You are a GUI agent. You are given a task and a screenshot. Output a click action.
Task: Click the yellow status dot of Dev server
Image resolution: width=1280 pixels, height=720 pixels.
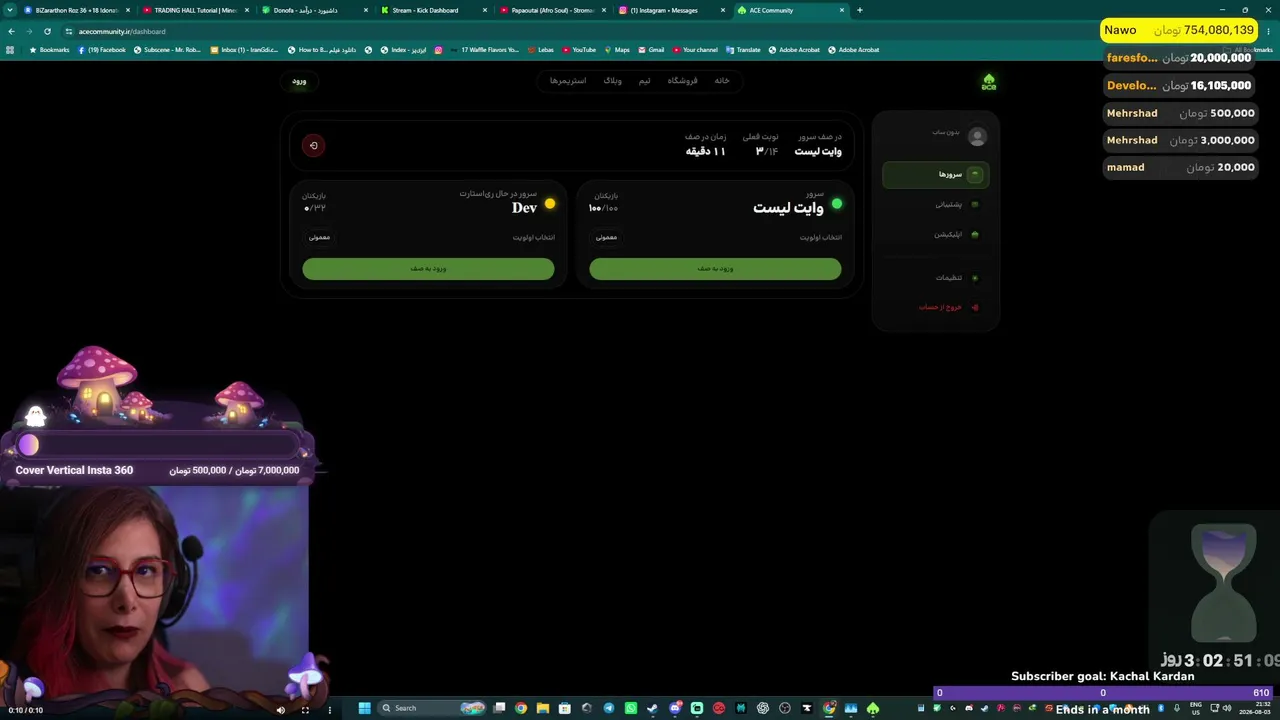click(550, 204)
